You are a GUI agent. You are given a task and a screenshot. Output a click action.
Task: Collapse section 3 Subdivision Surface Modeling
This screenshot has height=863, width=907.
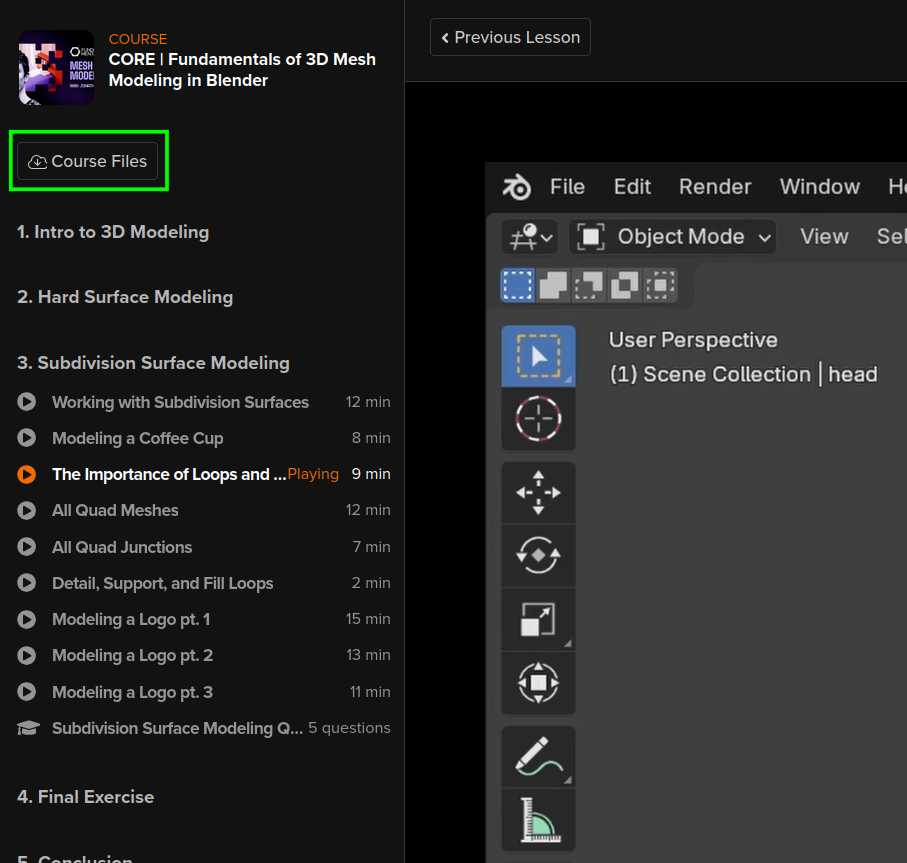click(153, 363)
